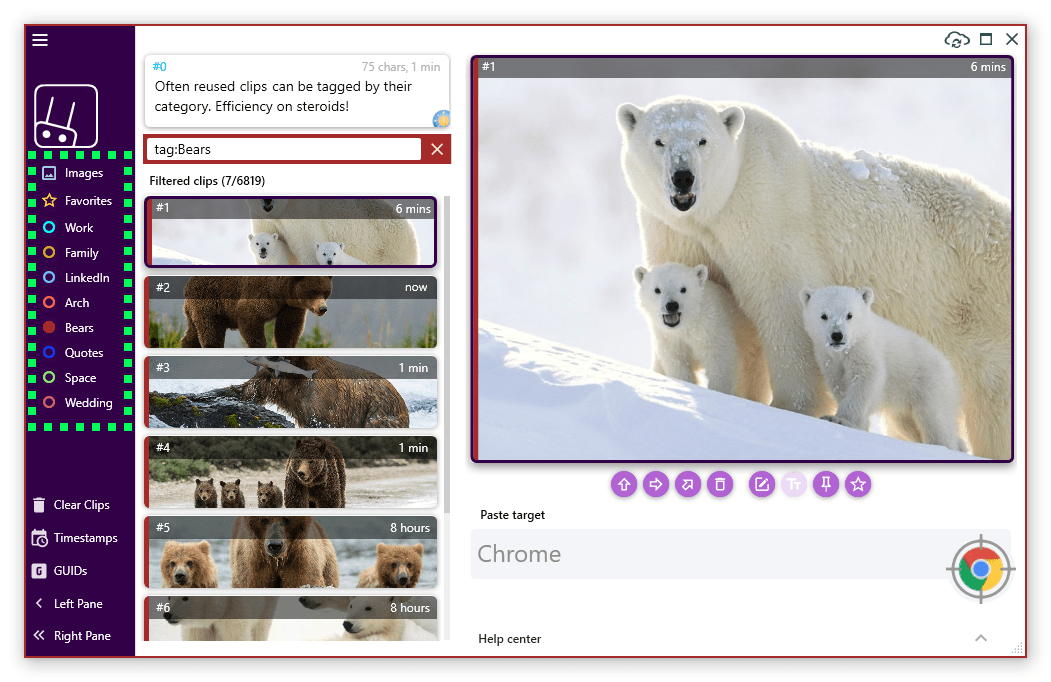The image size is (1051, 682).
Task: Click the Filtered clips (7/6819) label
Action: point(207,181)
